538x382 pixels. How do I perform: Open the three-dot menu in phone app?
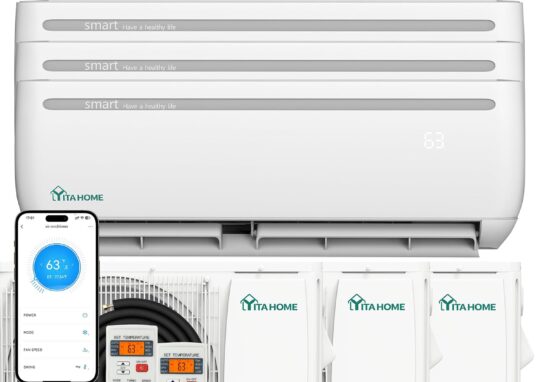click(91, 227)
